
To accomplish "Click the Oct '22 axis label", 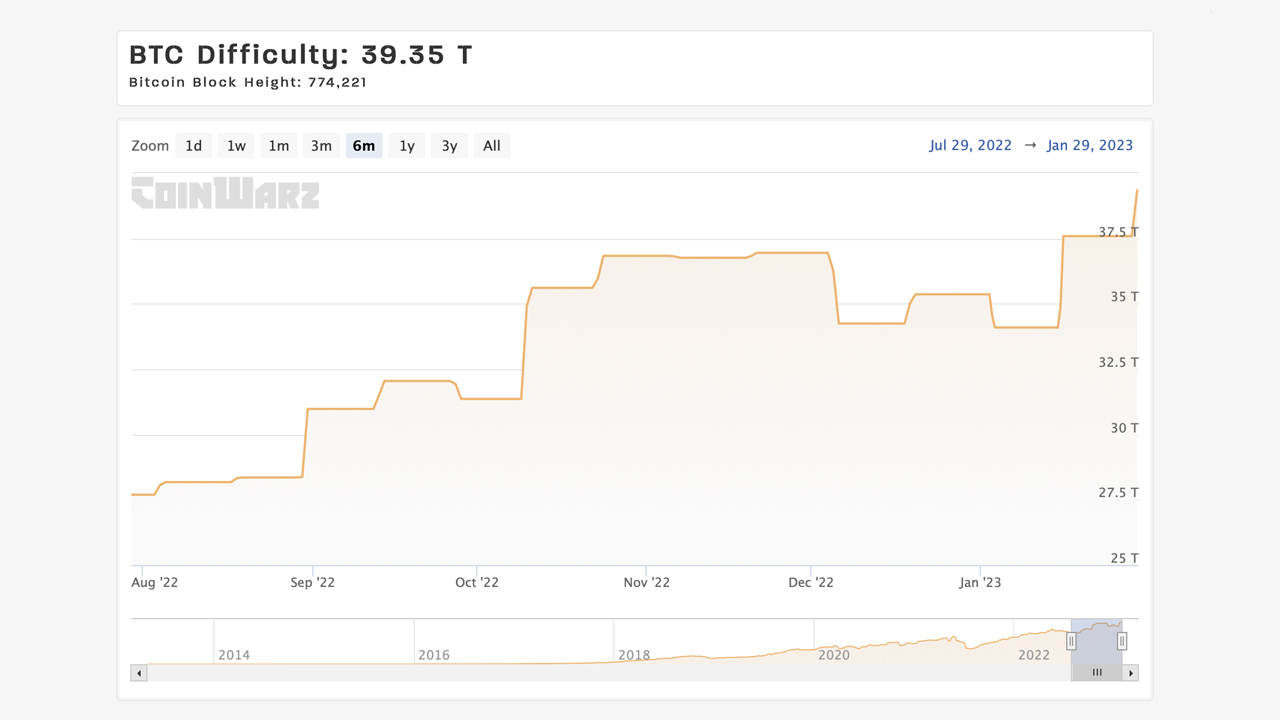I will click(477, 582).
